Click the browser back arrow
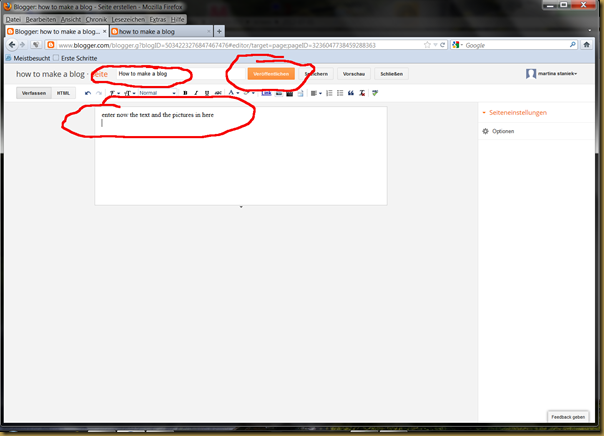 pyautogui.click(x=12, y=45)
